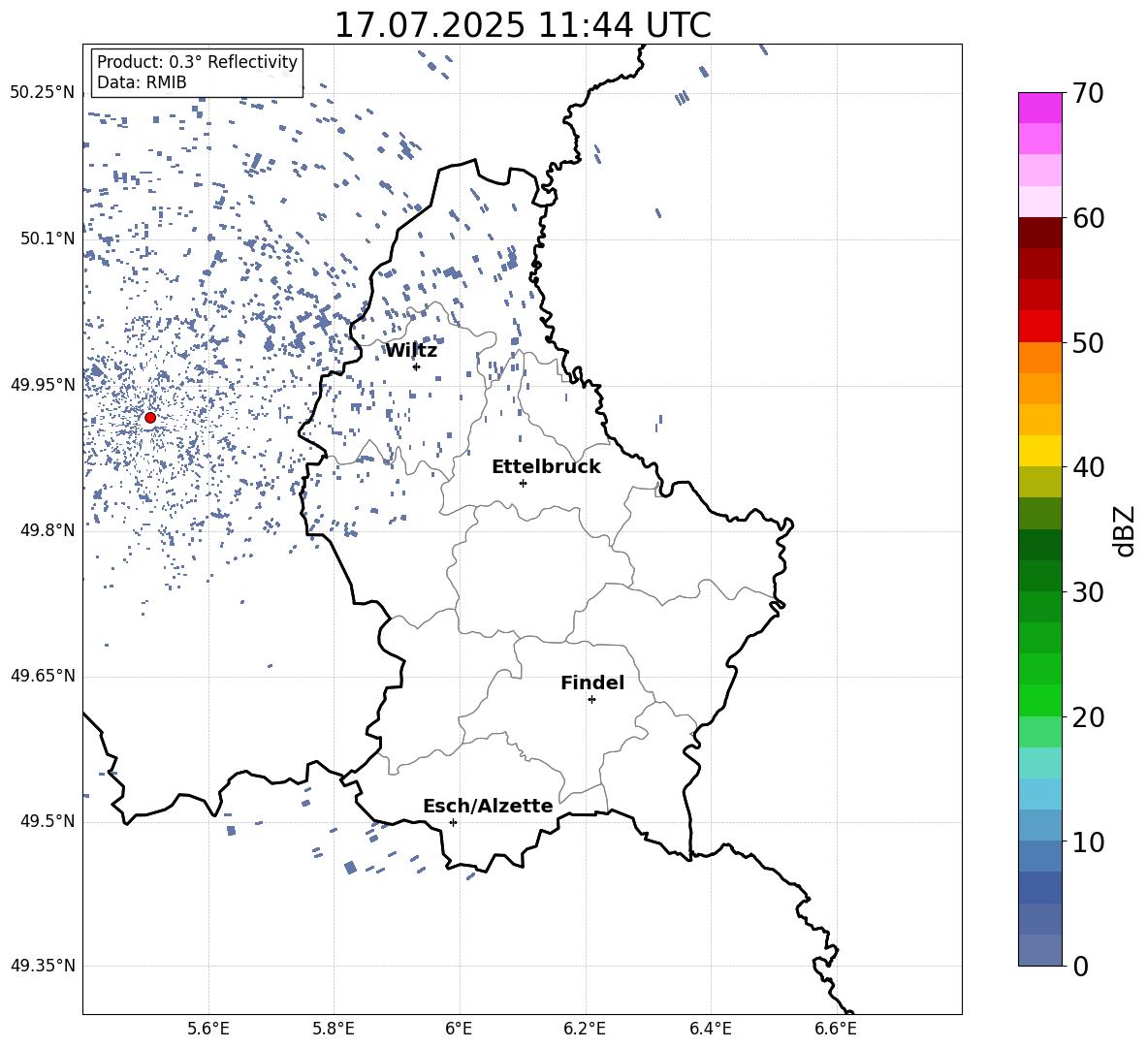Click the cross marker below Wiltz

(417, 366)
